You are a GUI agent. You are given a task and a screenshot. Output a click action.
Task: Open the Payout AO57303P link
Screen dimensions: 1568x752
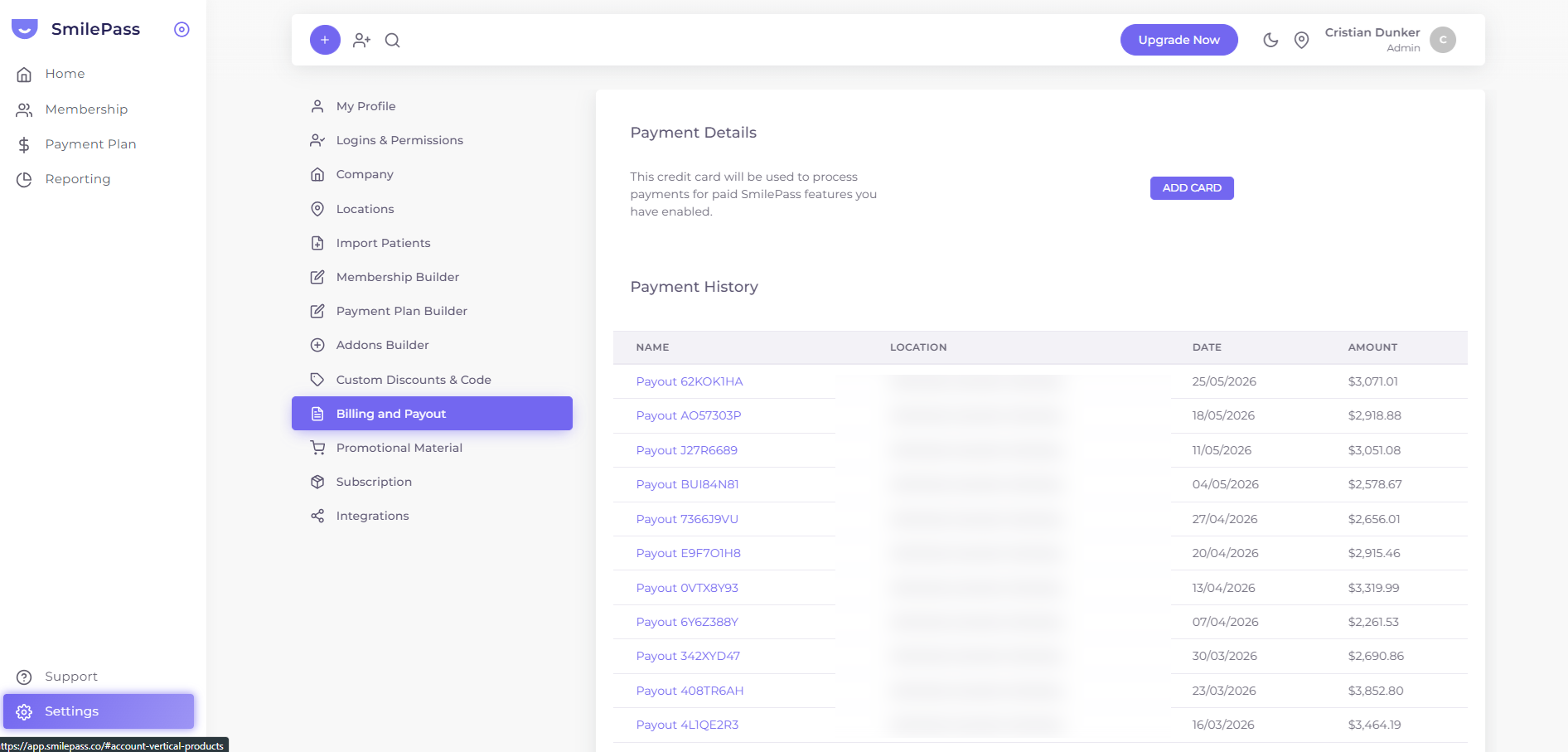tap(689, 415)
